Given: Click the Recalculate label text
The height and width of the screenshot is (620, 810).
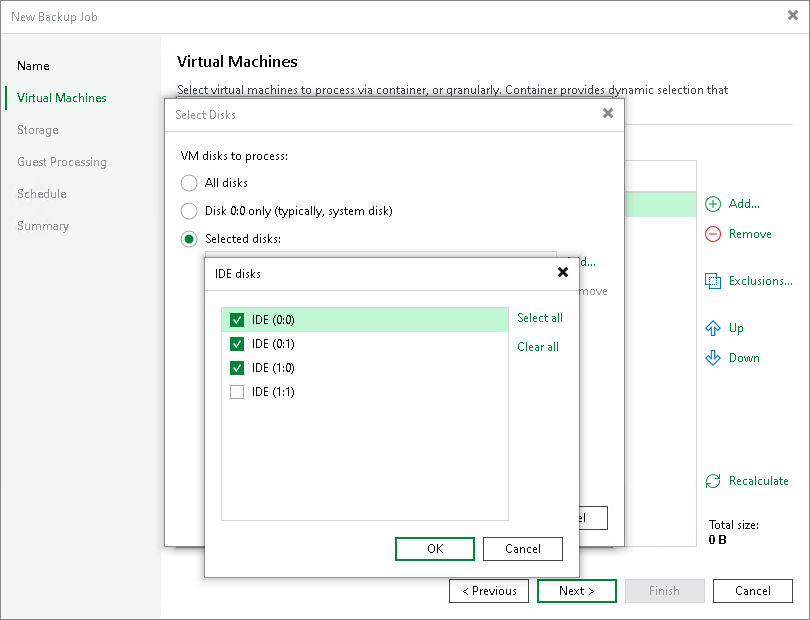Looking at the screenshot, I should 758,481.
